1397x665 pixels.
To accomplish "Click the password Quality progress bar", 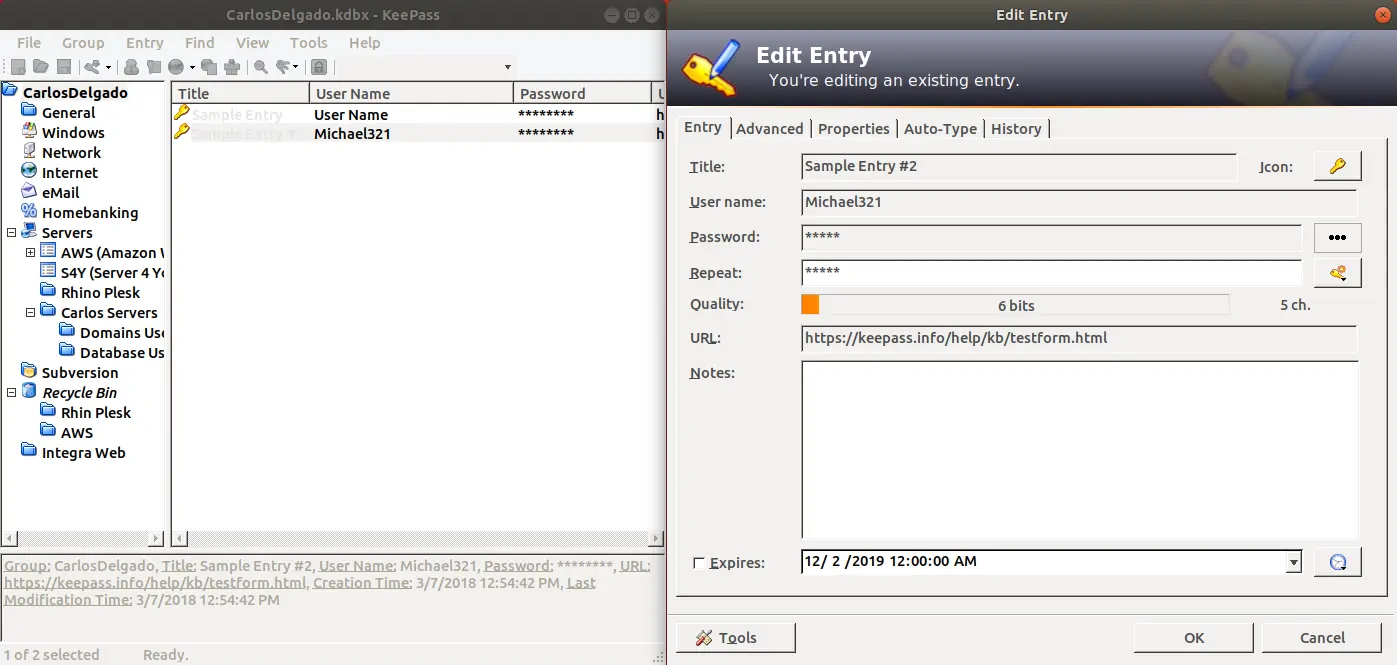I will coord(1015,305).
